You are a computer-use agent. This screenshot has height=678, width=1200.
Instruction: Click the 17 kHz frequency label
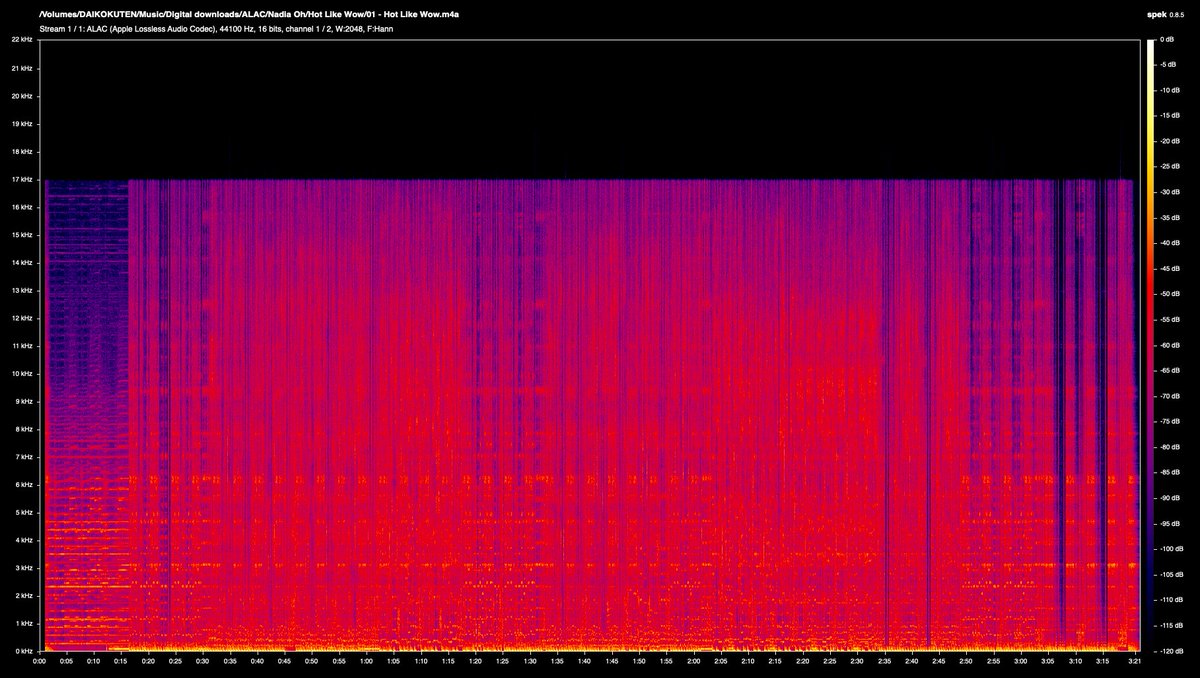22,179
